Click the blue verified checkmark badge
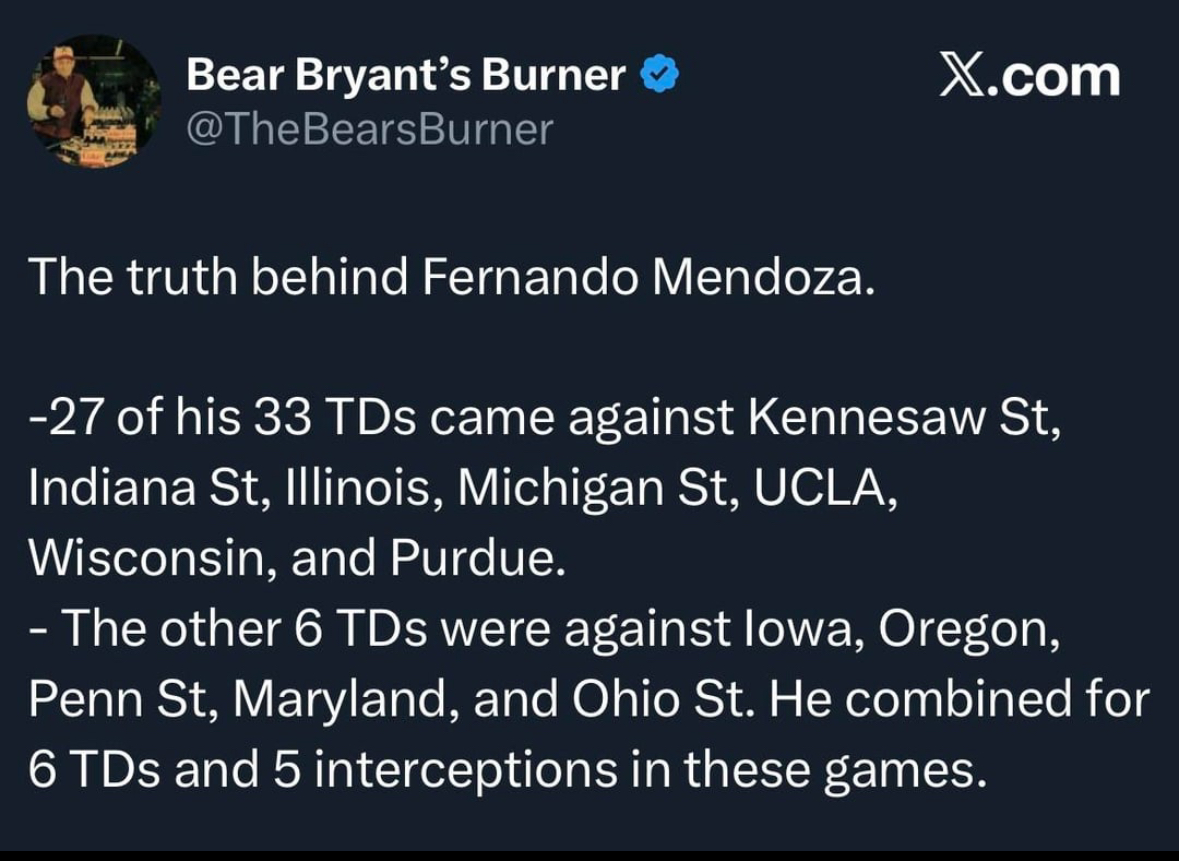Image resolution: width=1179 pixels, height=861 pixels. pos(659,74)
